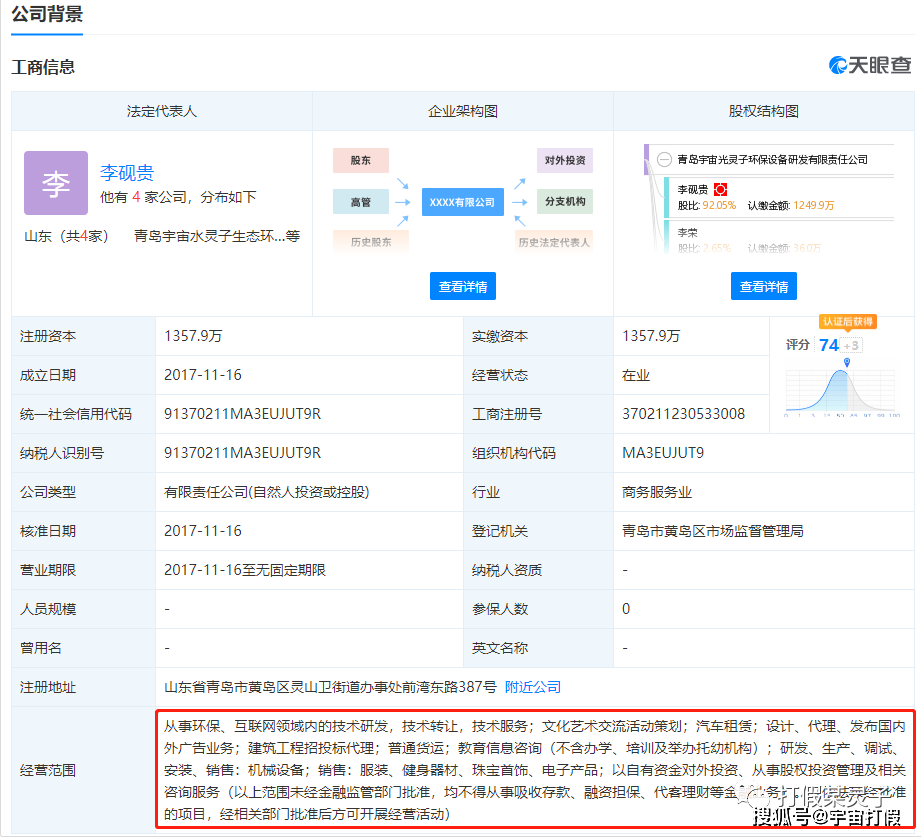This screenshot has height=837, width=921.
Task: Click the 认证后获得 orange badge
Action: [x=847, y=322]
